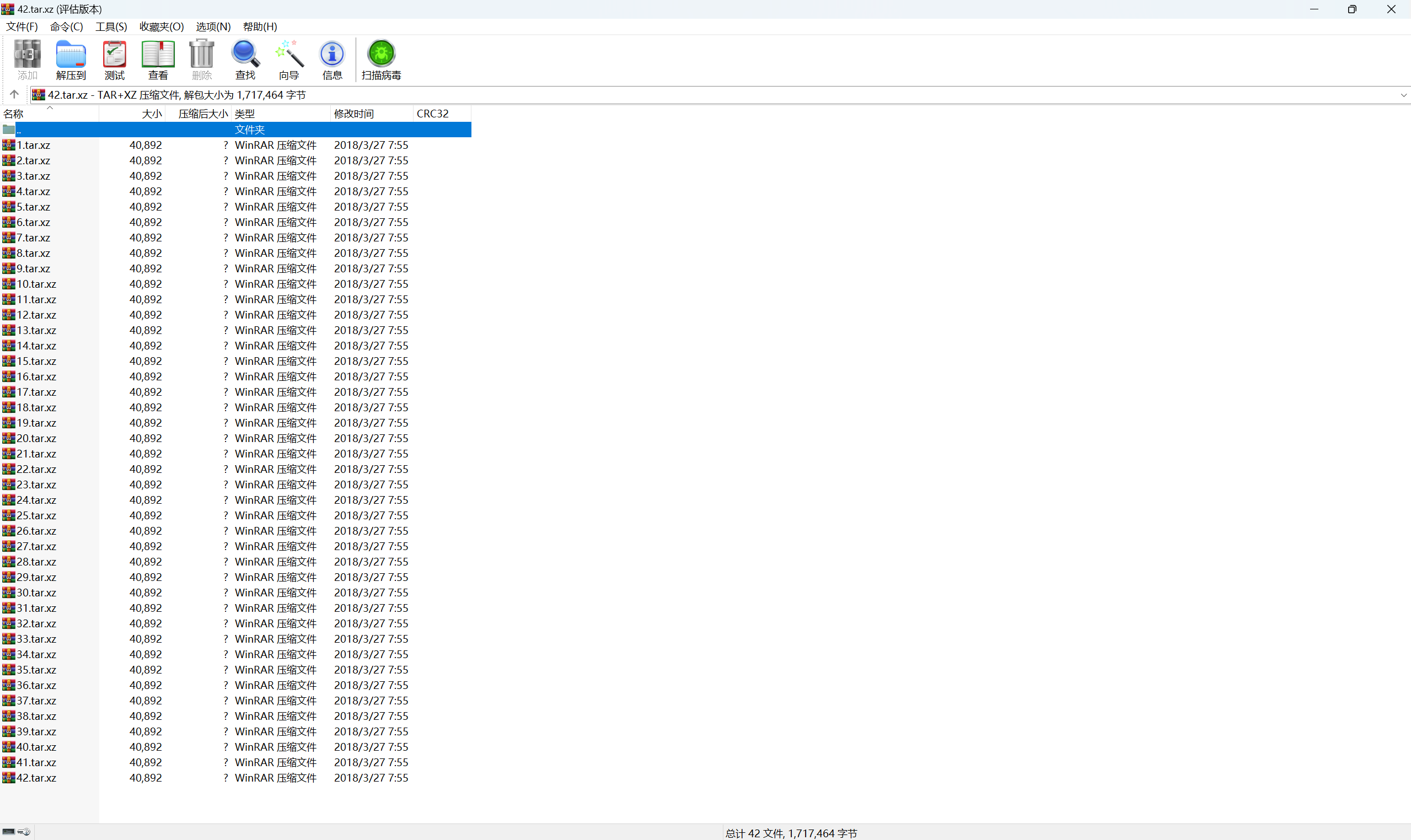Click the 1.tar.xz archive icon
Screen dimensions: 1411x840
click(8, 145)
